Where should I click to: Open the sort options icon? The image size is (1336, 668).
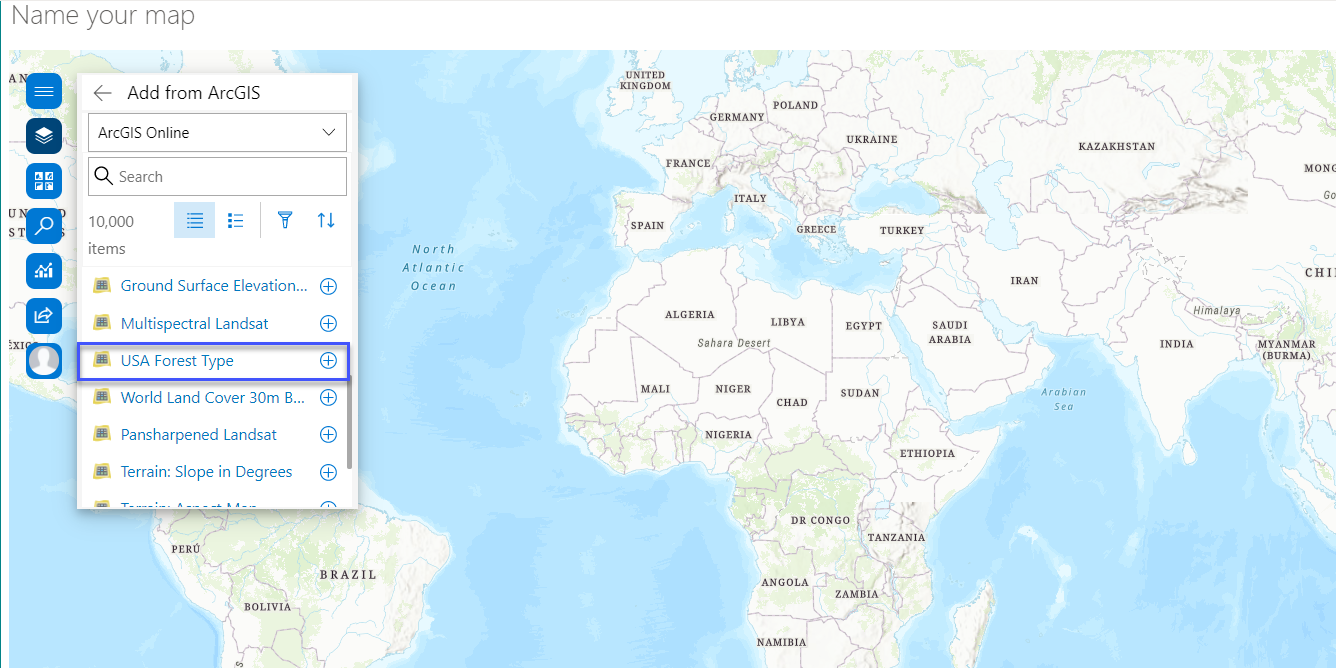coord(325,220)
